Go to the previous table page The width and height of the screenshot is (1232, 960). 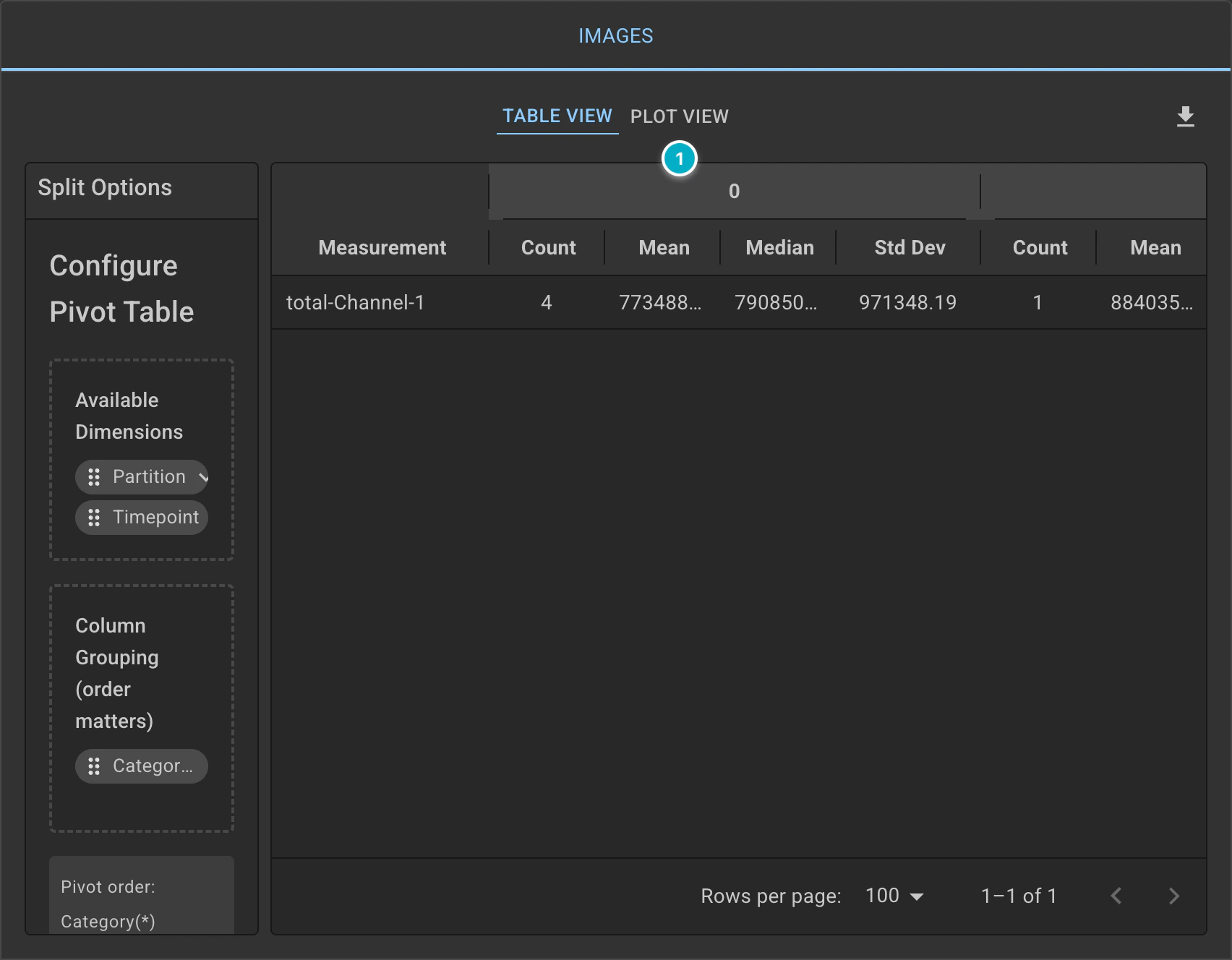click(1116, 896)
